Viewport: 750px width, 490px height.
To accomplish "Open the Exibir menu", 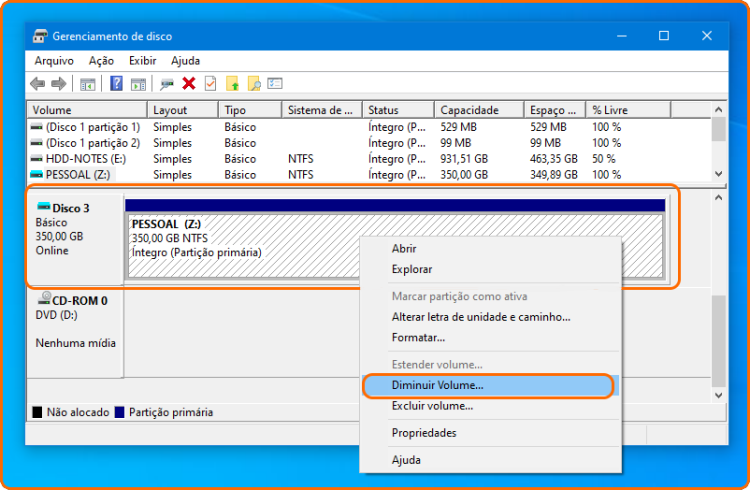I will point(143,61).
